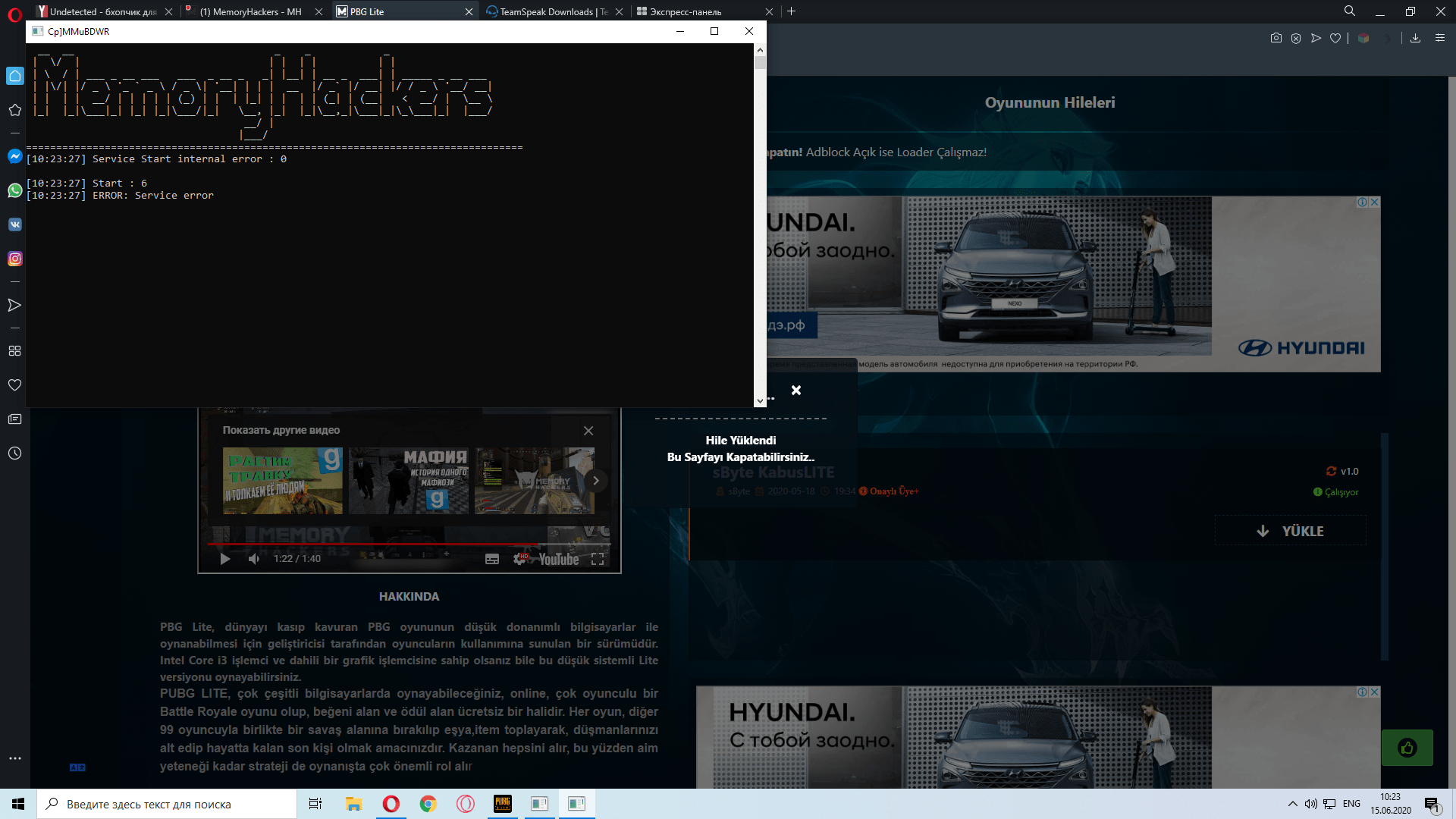Open Task View on the taskbar
This screenshot has height=819, width=1456.
[x=315, y=804]
